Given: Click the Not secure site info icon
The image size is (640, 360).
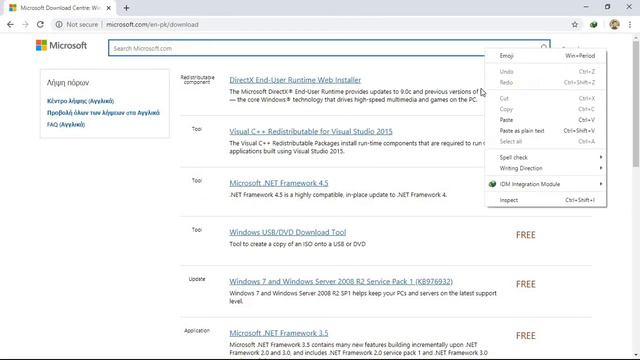Looking at the screenshot, I should (x=59, y=24).
